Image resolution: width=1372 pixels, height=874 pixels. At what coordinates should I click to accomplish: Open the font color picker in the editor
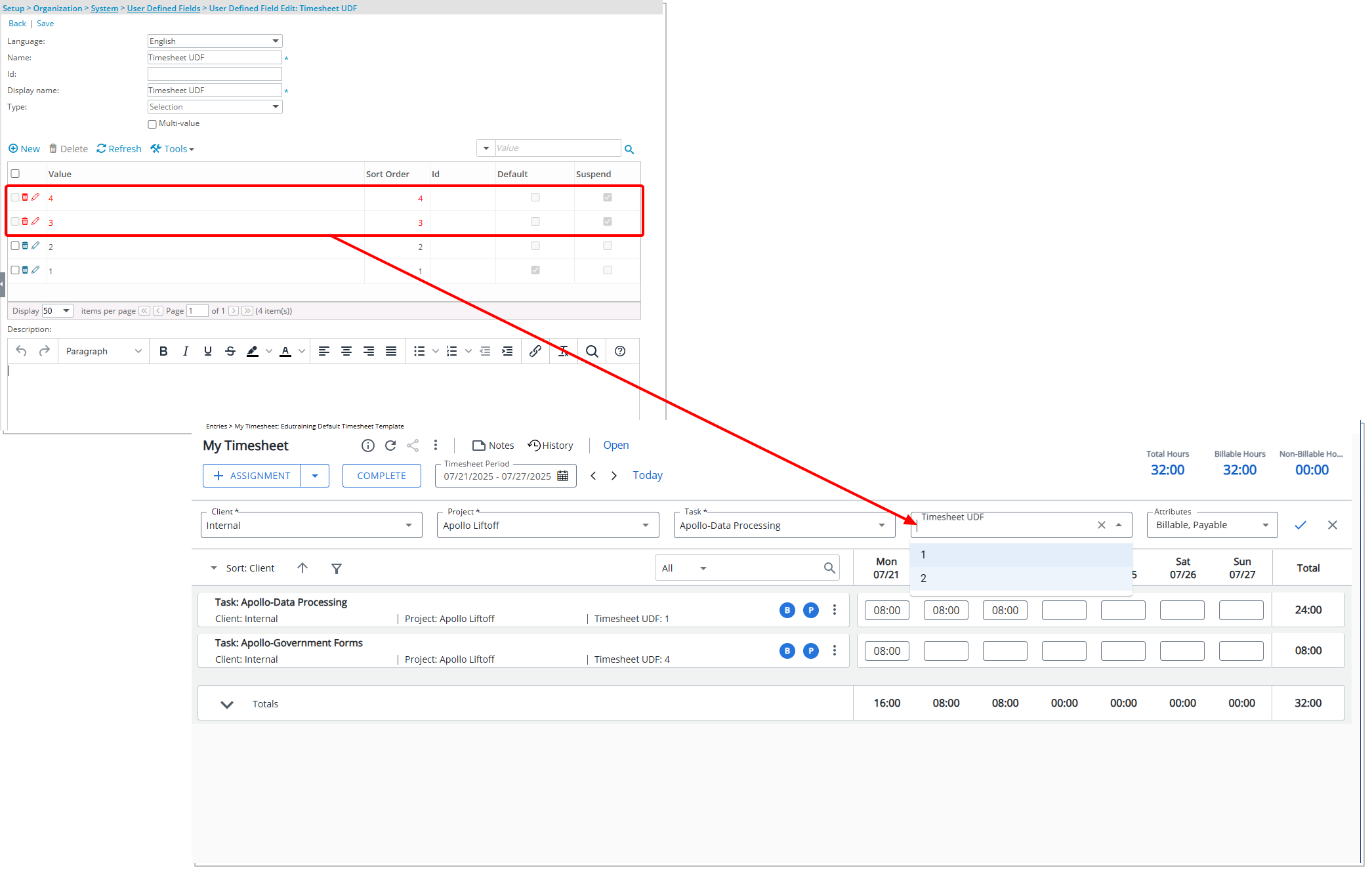pos(286,351)
